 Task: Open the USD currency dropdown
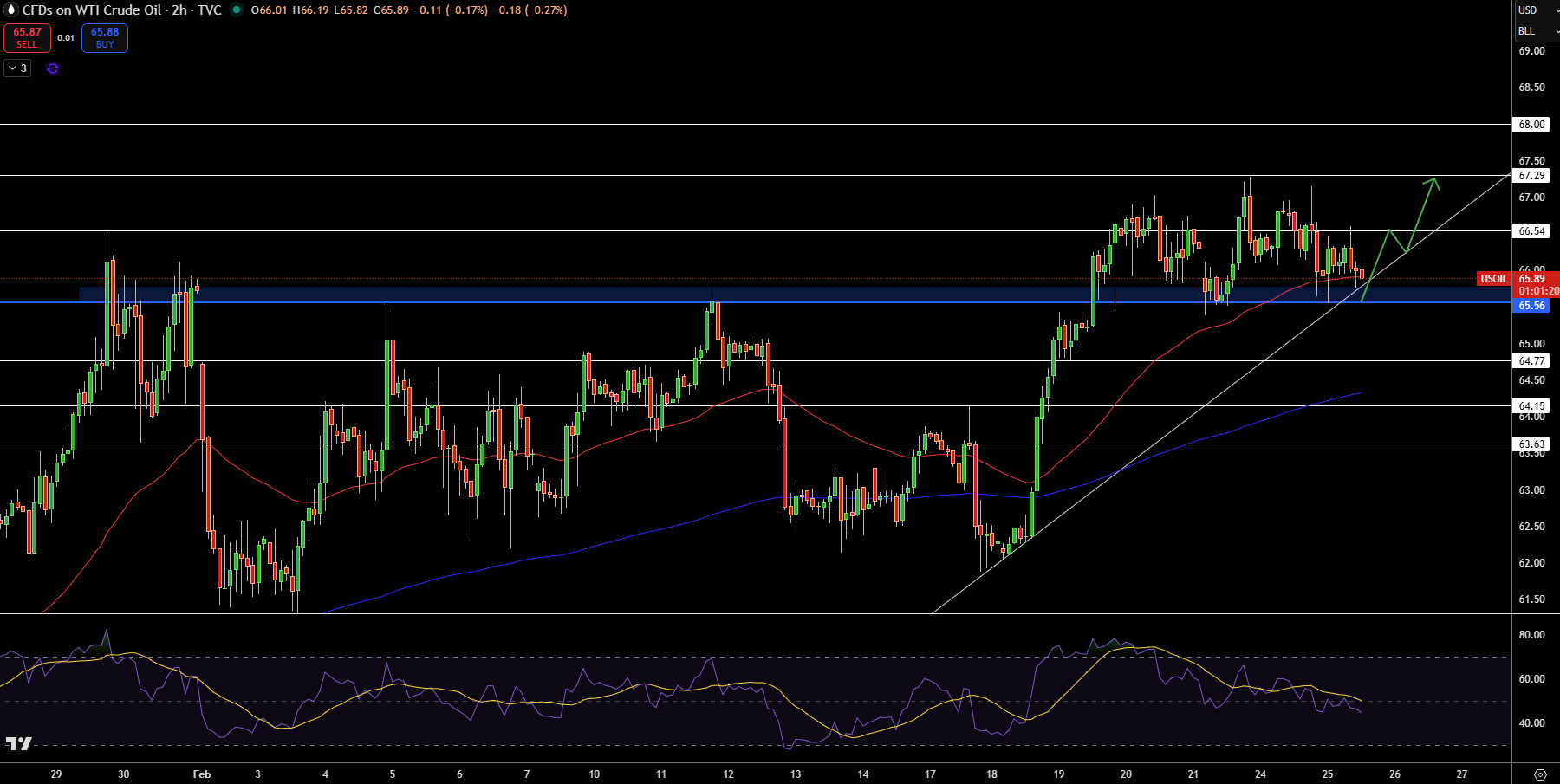coord(1536,10)
